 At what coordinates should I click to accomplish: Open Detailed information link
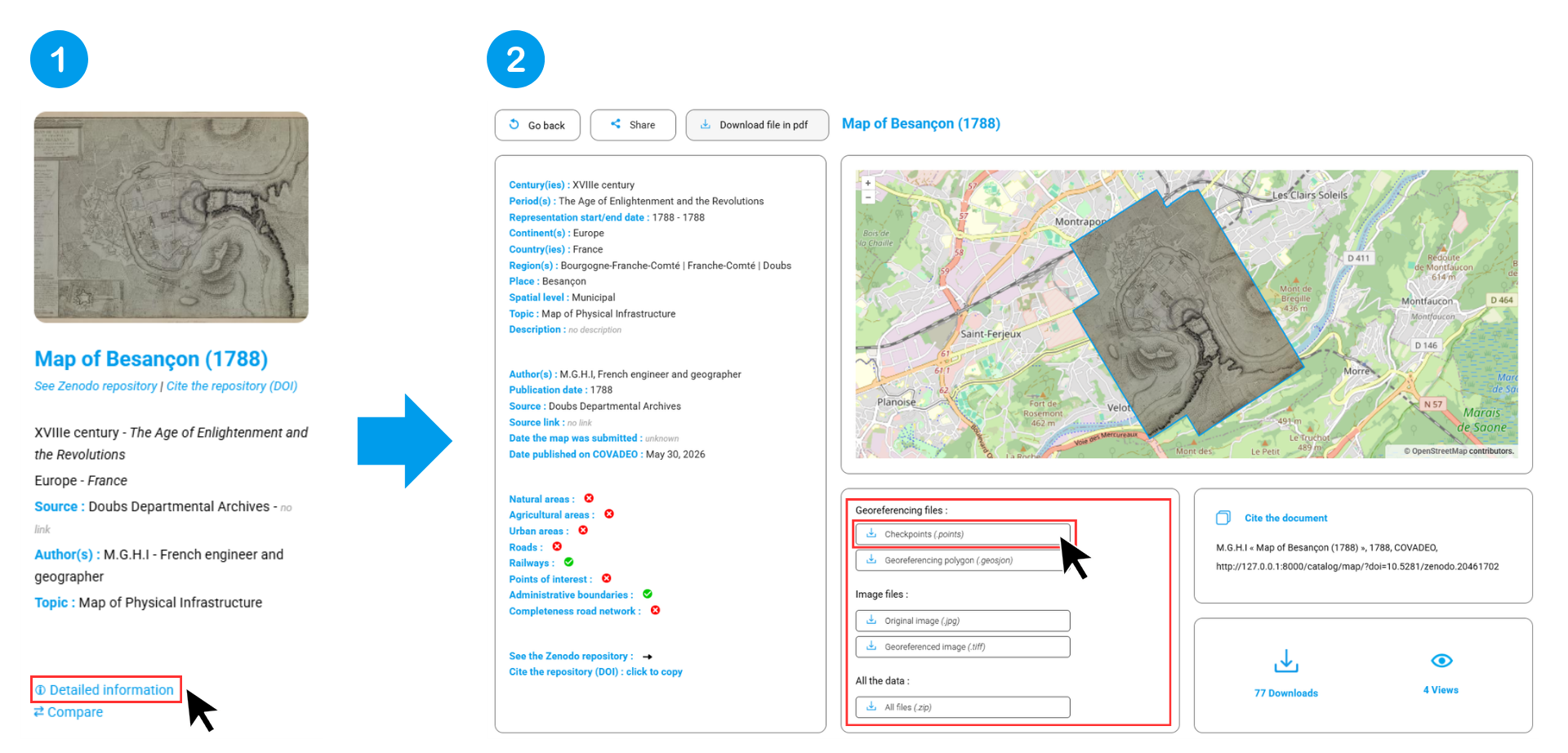[105, 690]
